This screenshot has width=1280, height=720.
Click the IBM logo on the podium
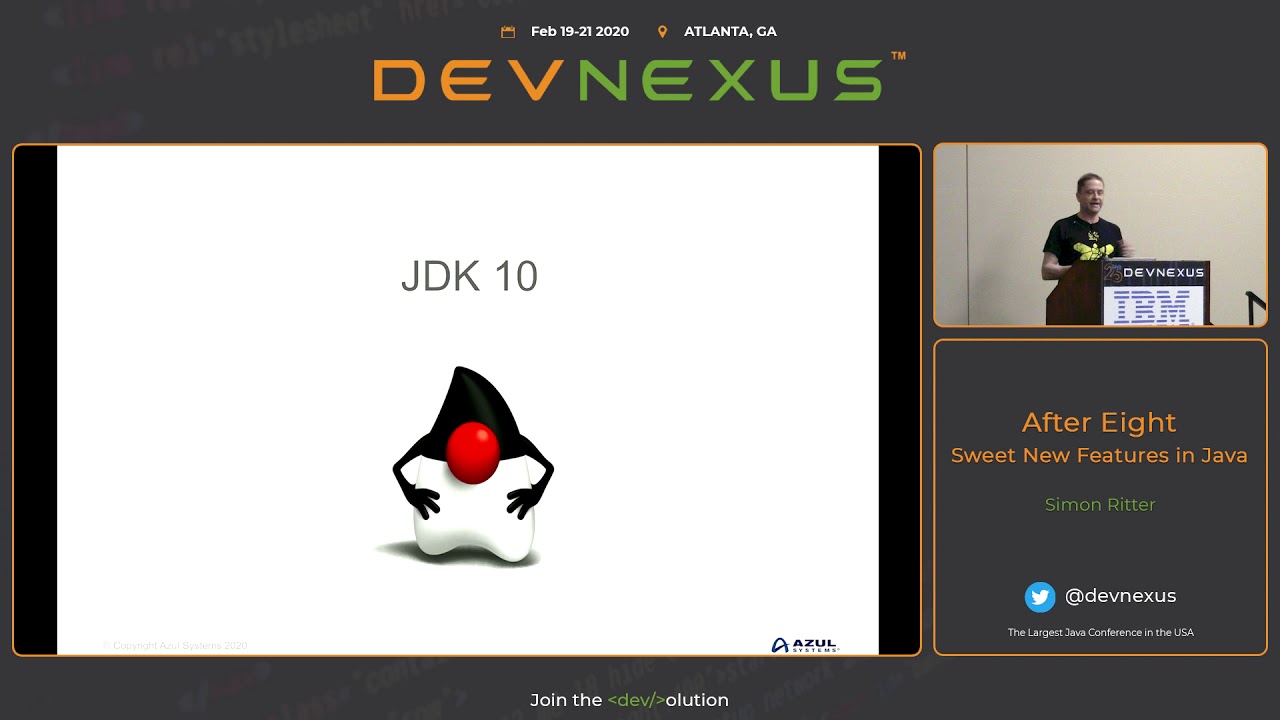(1152, 306)
